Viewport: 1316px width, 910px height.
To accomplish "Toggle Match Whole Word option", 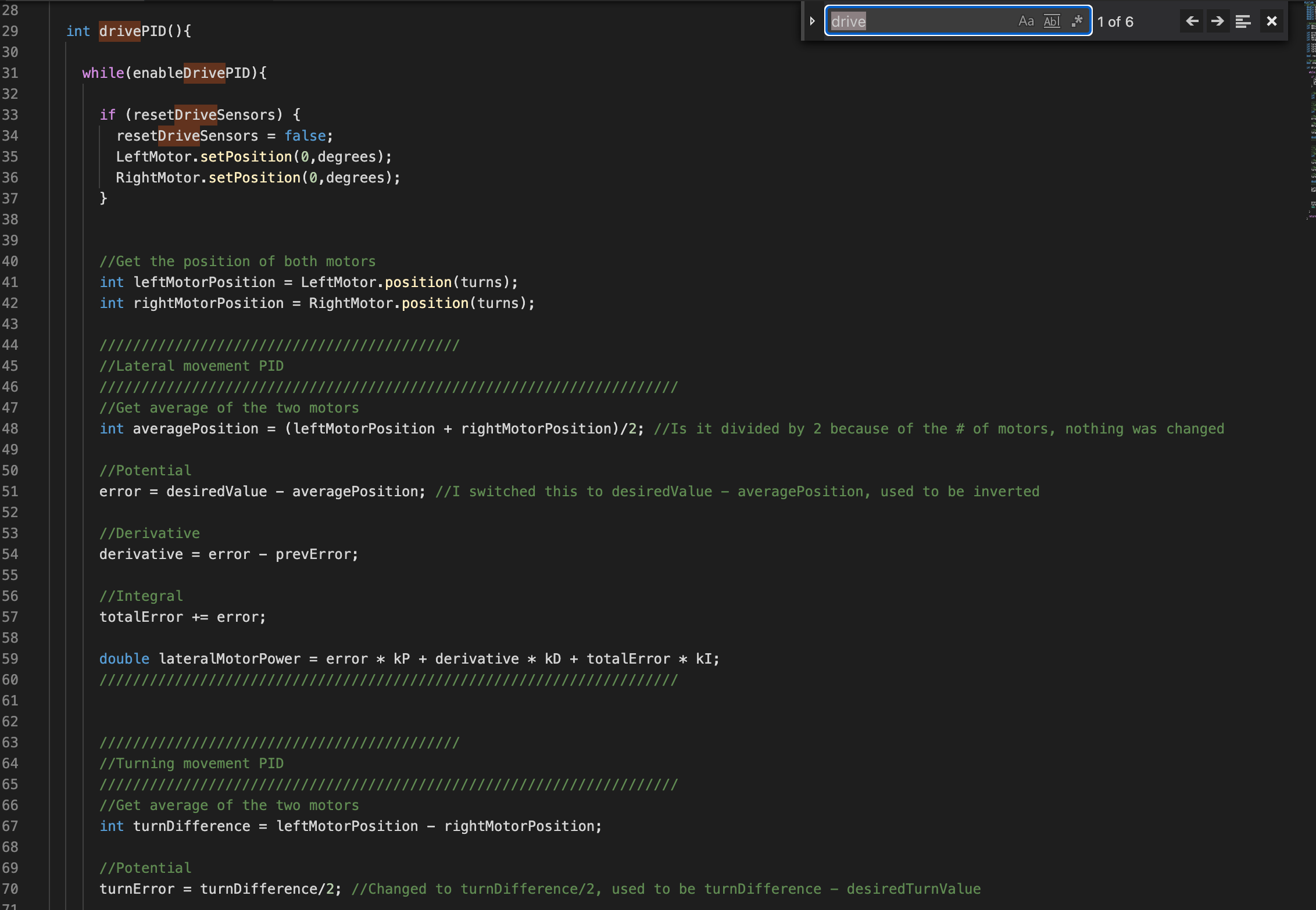I will 1052,22.
